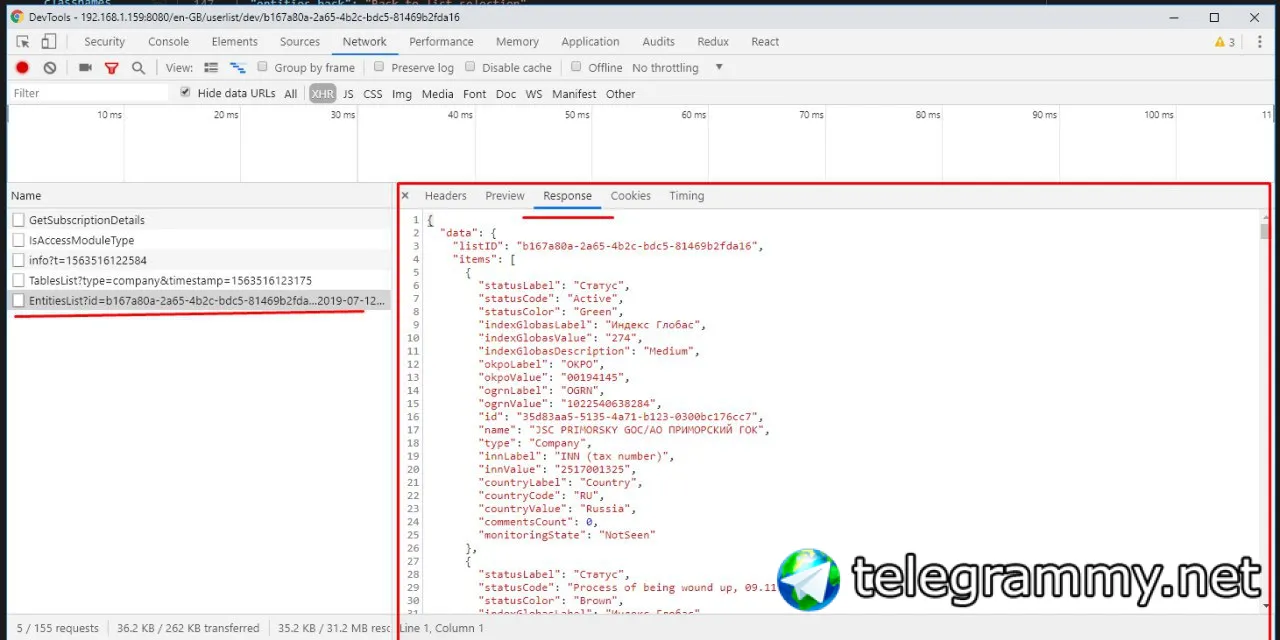This screenshot has height=640, width=1280.
Task: Click the Filter text input field
Action: (90, 93)
